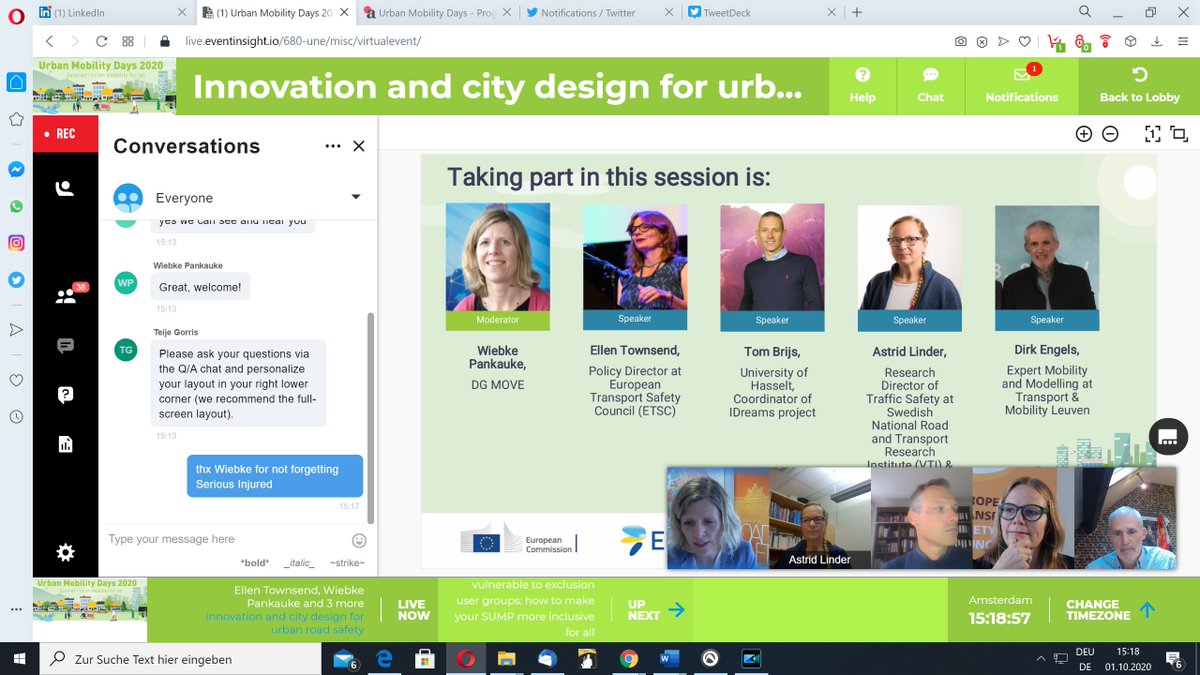Open the presenter icon in black sidebar

click(x=65, y=188)
